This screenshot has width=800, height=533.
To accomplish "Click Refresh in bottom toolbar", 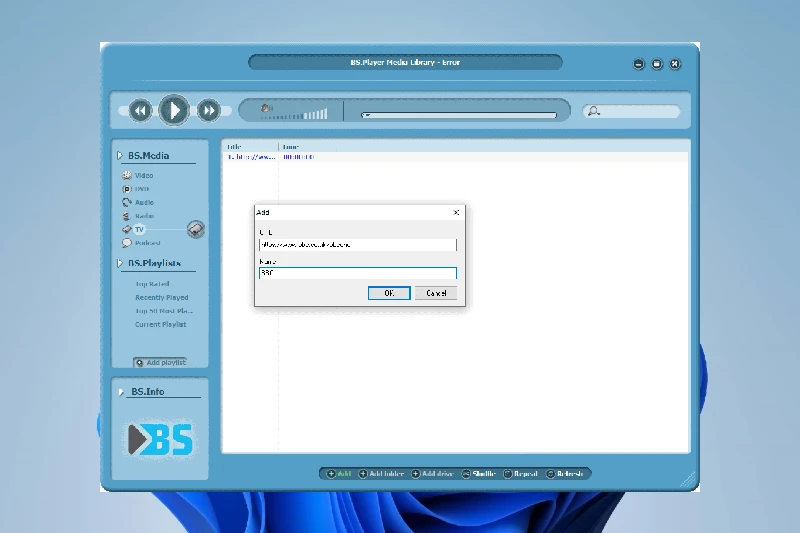I will [565, 474].
